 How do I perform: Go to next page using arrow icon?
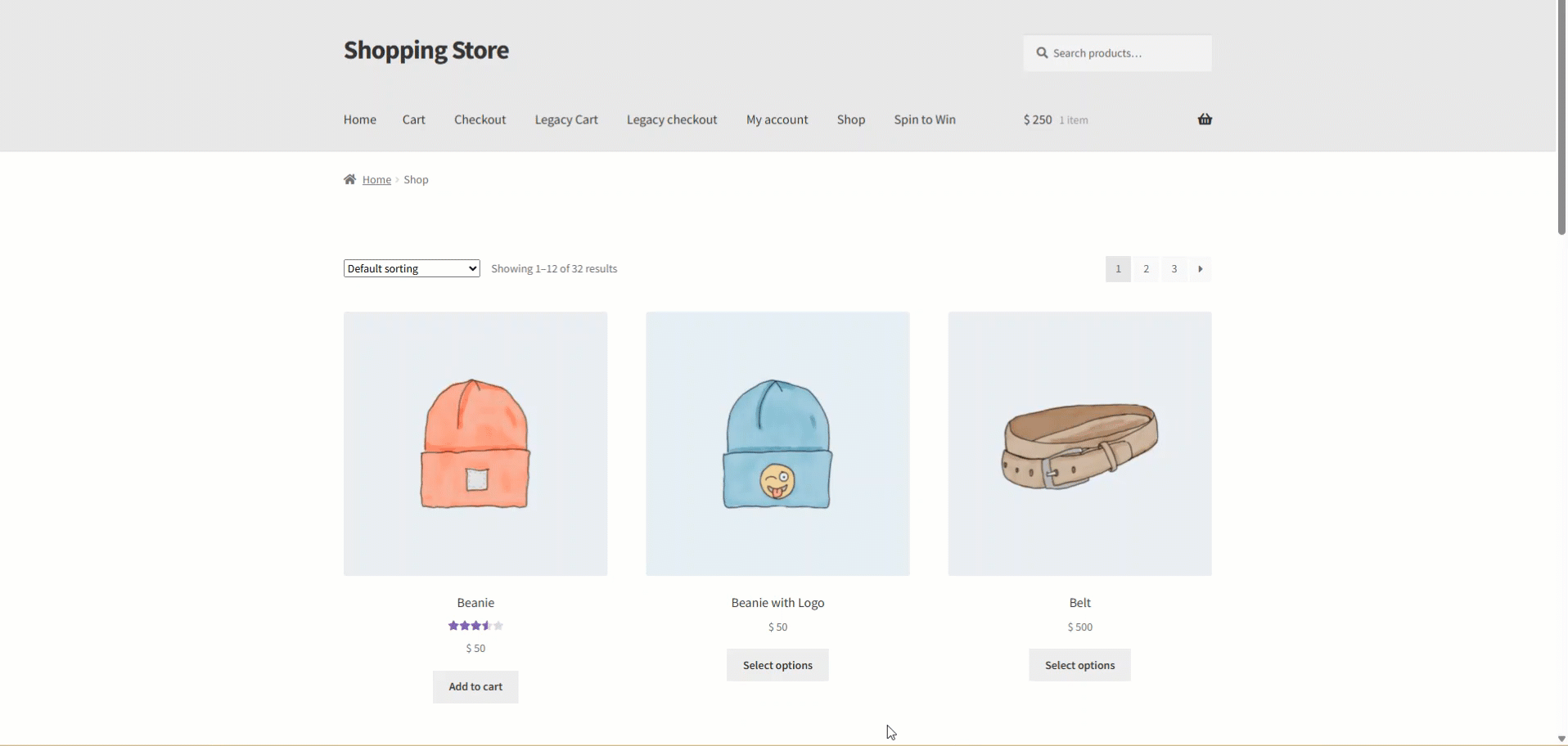1200,269
